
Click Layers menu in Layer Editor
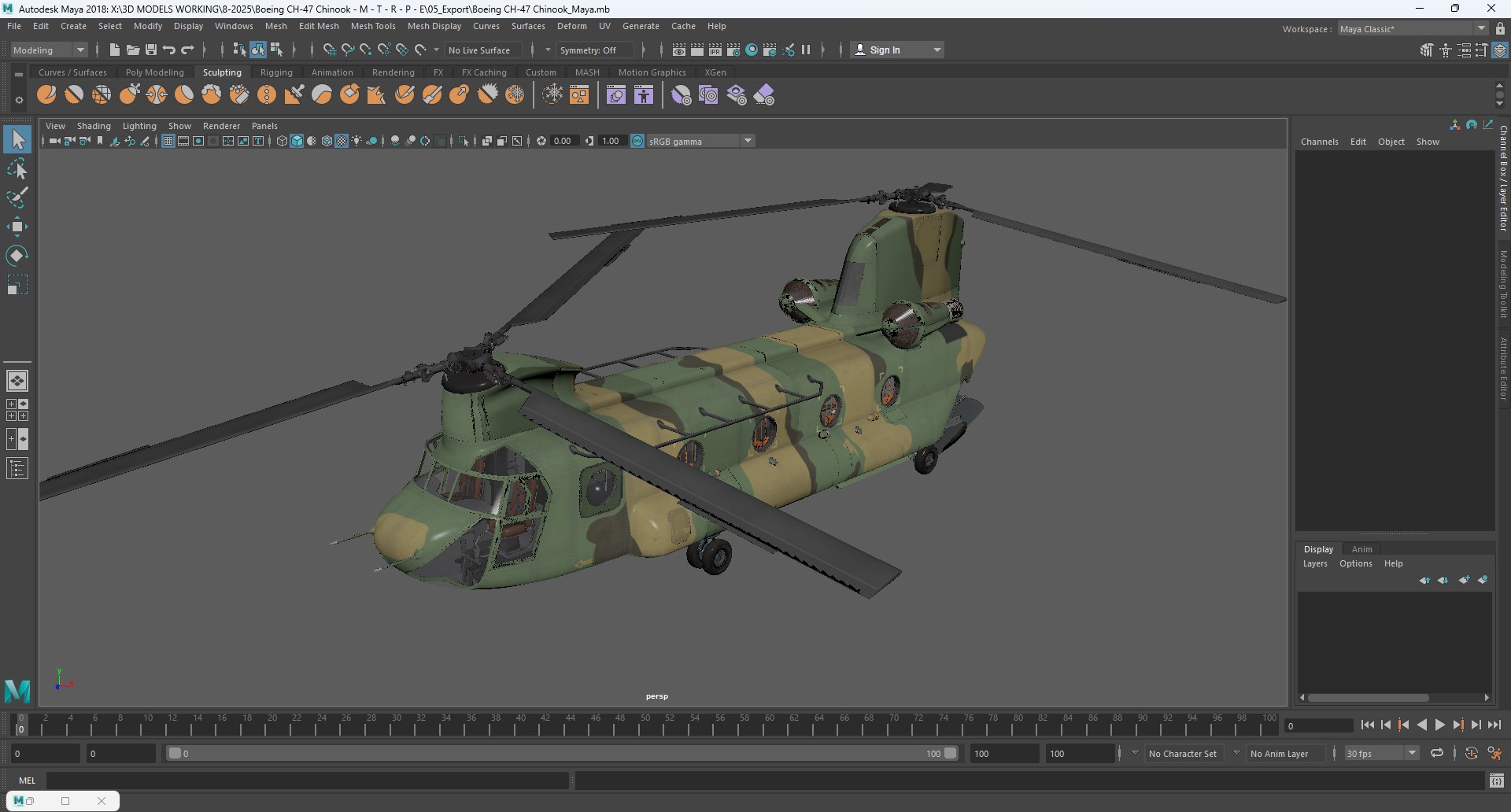(1314, 563)
